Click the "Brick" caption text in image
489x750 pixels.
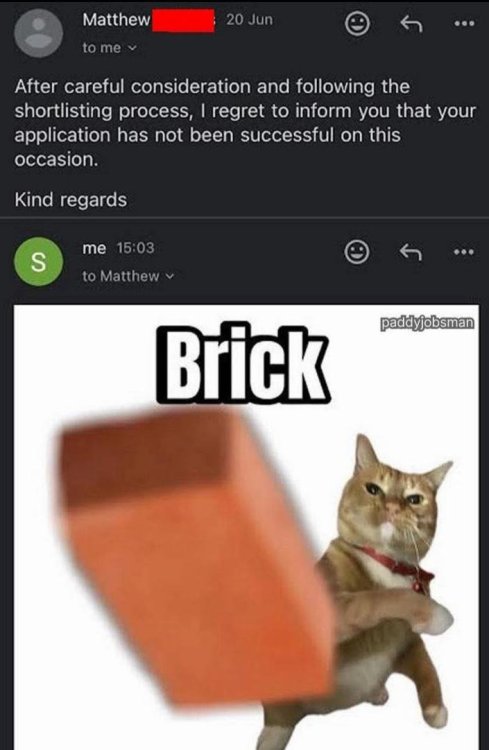tap(243, 364)
